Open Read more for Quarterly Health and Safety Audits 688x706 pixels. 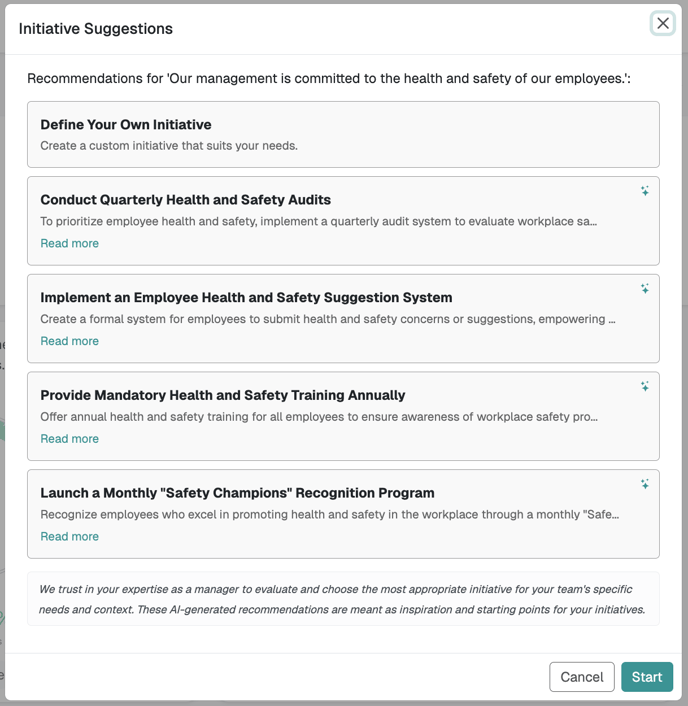pyautogui.click(x=69, y=243)
